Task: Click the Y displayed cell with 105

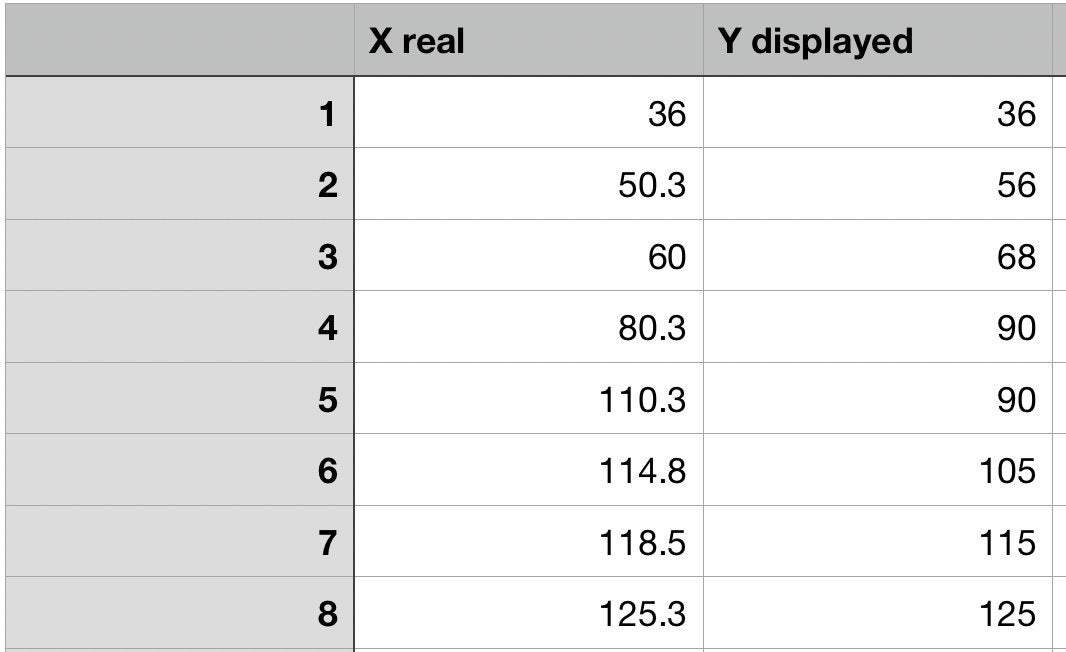Action: point(877,471)
